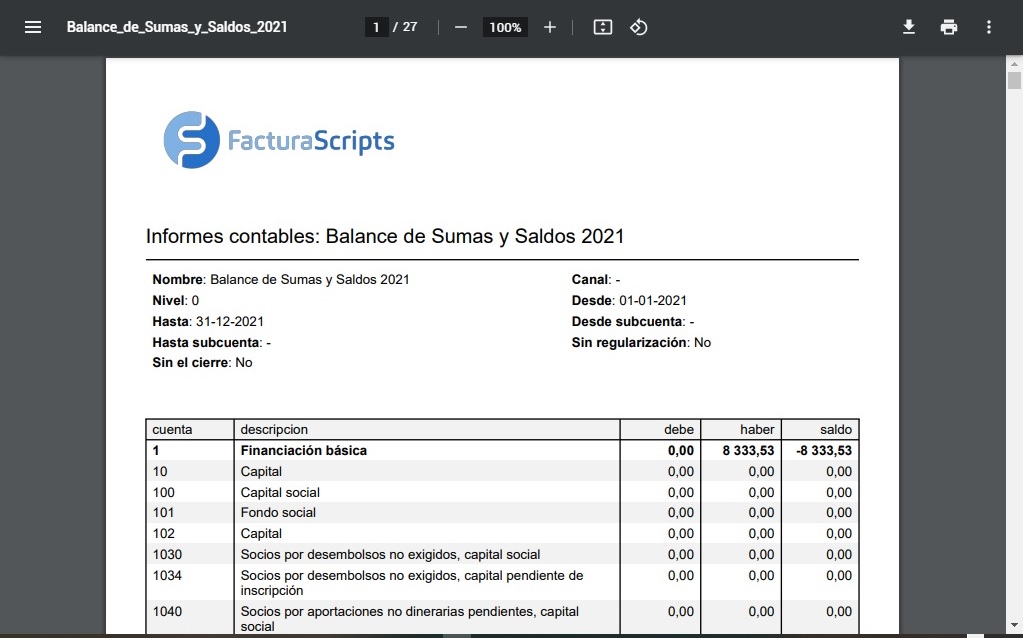
Task: Download the PDF file
Action: click(x=909, y=27)
